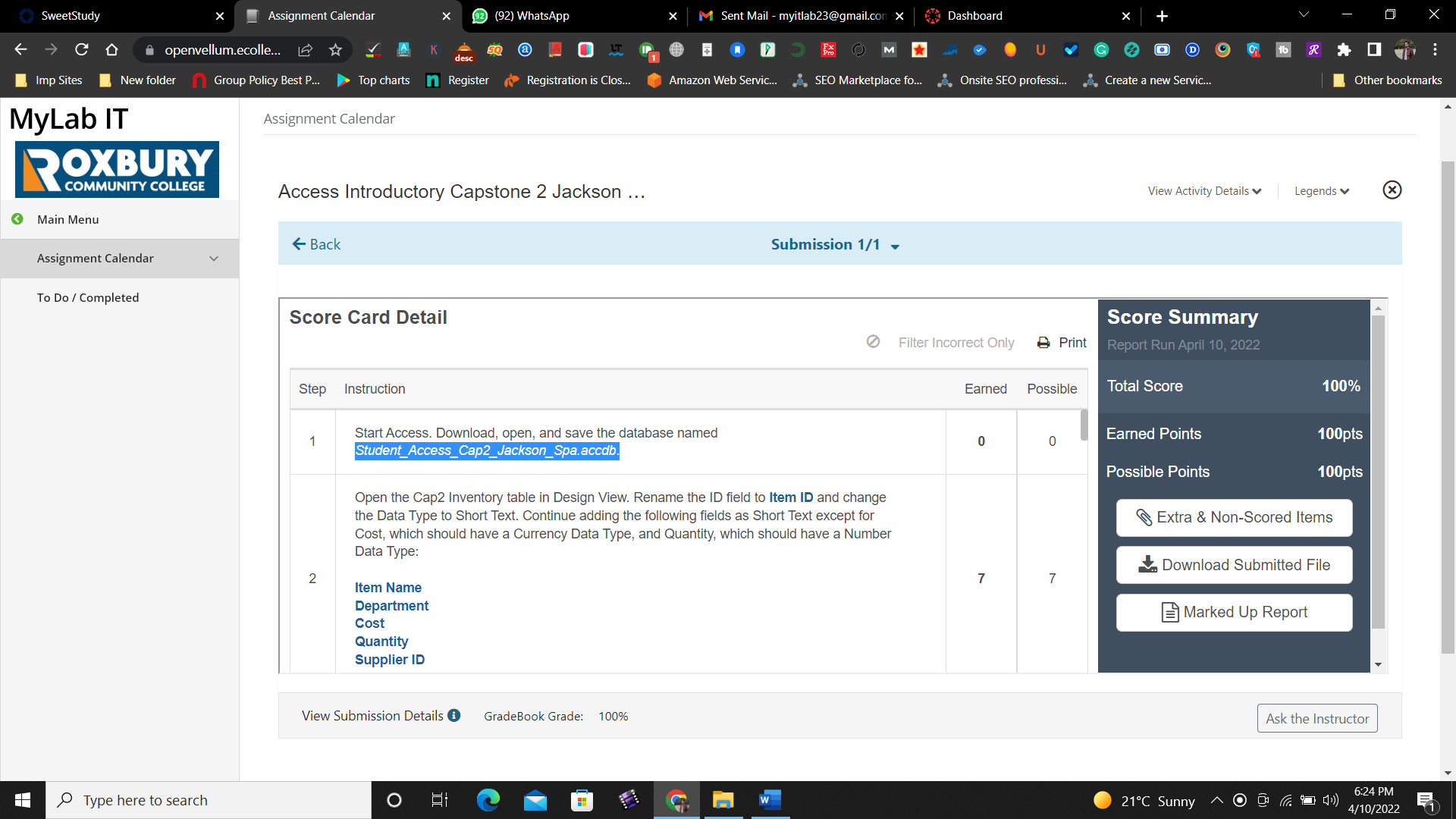Viewport: 1456px width, 819px height.
Task: Open Microsoft Word from taskbar
Action: point(770,800)
